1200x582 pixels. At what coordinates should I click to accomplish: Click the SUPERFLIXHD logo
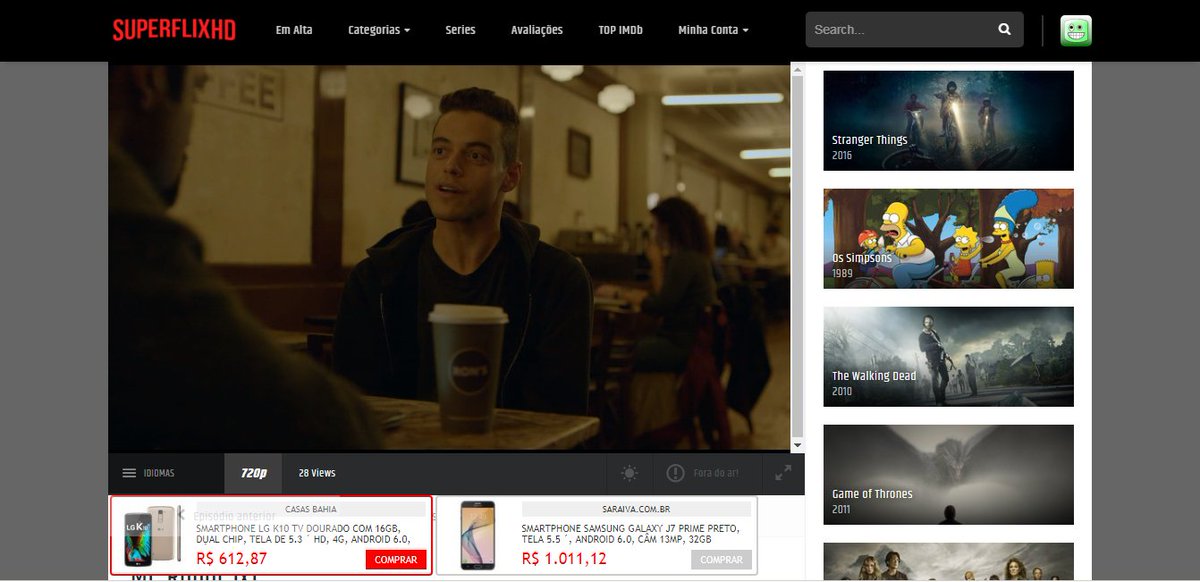point(174,30)
